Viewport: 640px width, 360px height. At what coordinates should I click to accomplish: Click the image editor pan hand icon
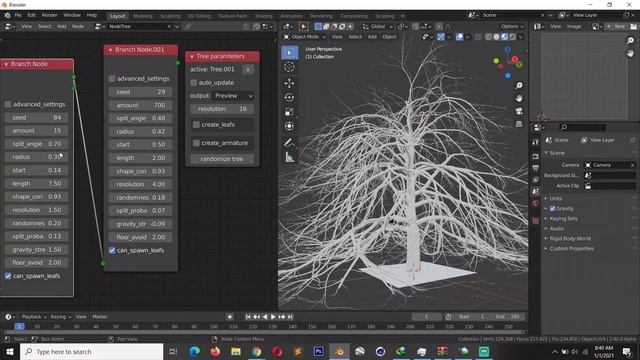pyautogui.click(x=631, y=53)
